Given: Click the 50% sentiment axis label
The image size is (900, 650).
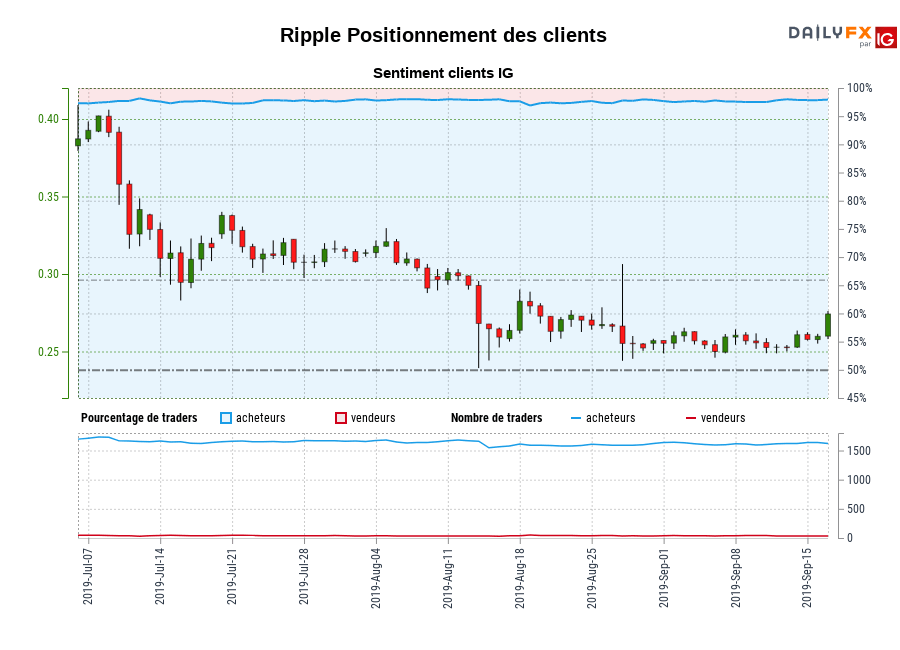Looking at the screenshot, I should click(857, 370).
